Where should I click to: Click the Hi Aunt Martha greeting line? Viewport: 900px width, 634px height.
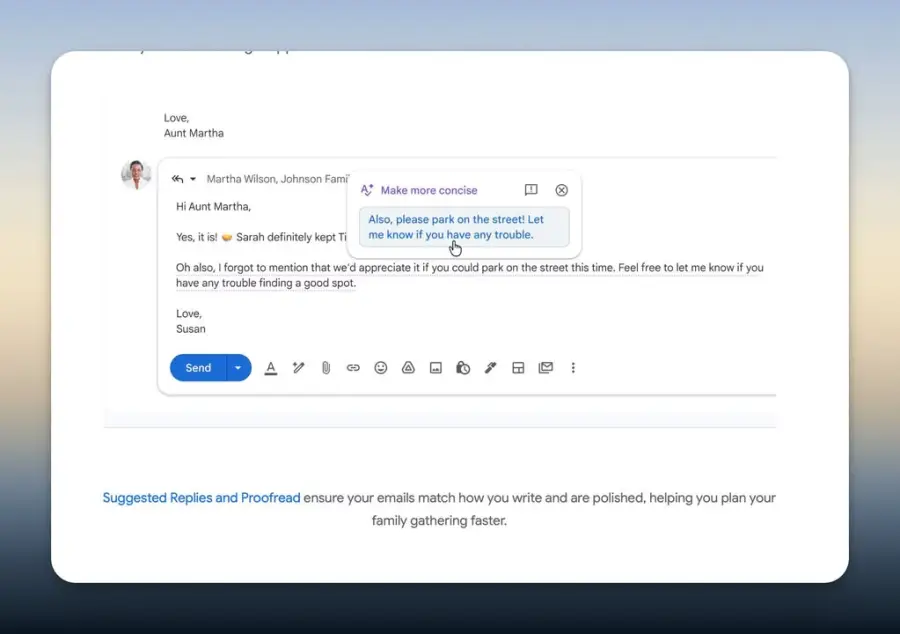click(214, 207)
